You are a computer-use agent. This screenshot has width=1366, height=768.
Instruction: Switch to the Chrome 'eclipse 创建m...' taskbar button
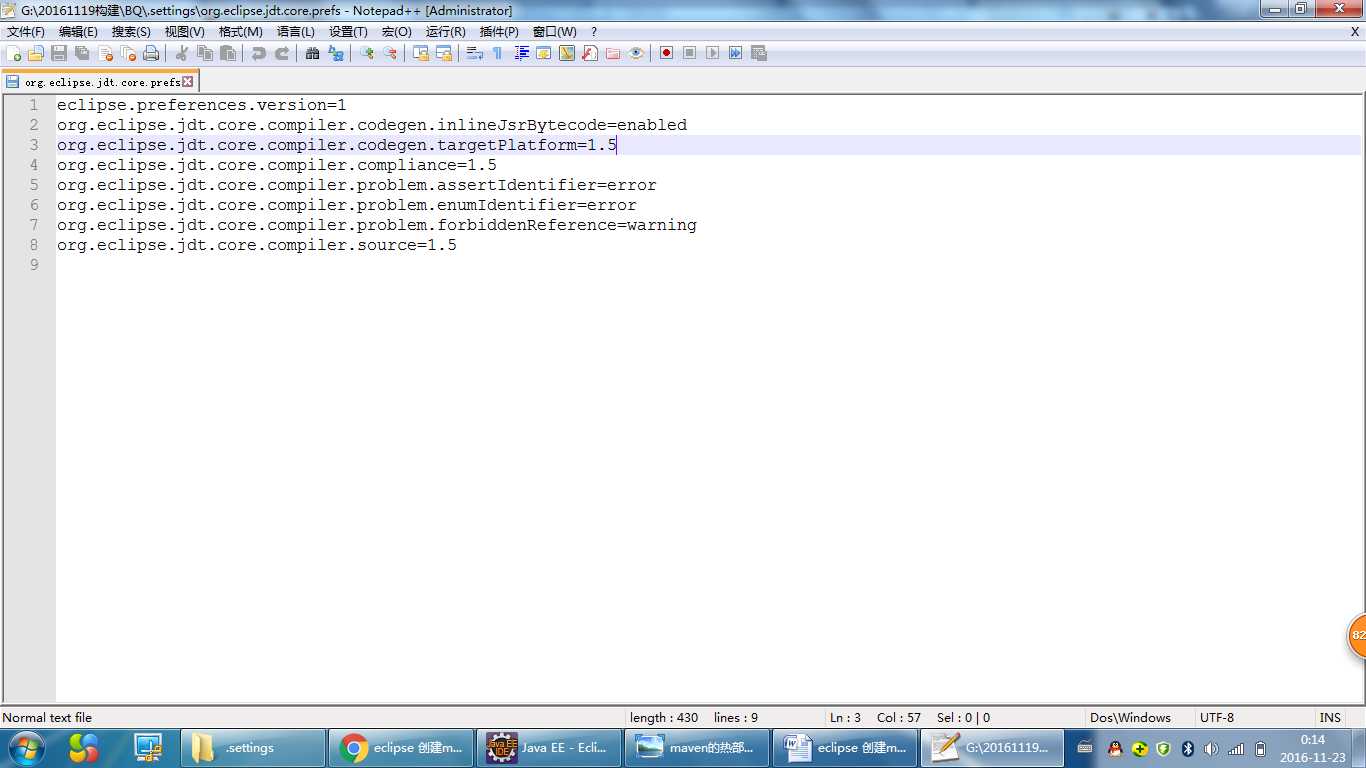(401, 748)
